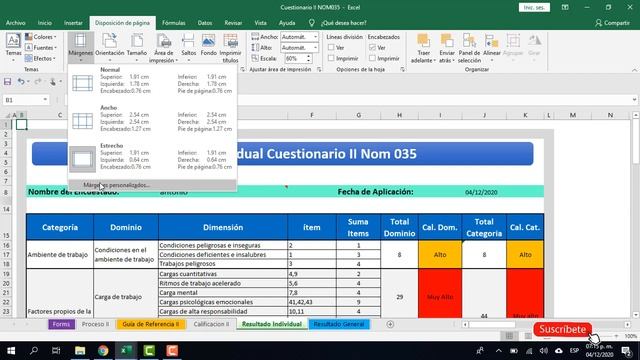Viewport: 640px width, 360px height.
Task: Toggle Ver checkbox under Encabezados
Action: (372, 48)
